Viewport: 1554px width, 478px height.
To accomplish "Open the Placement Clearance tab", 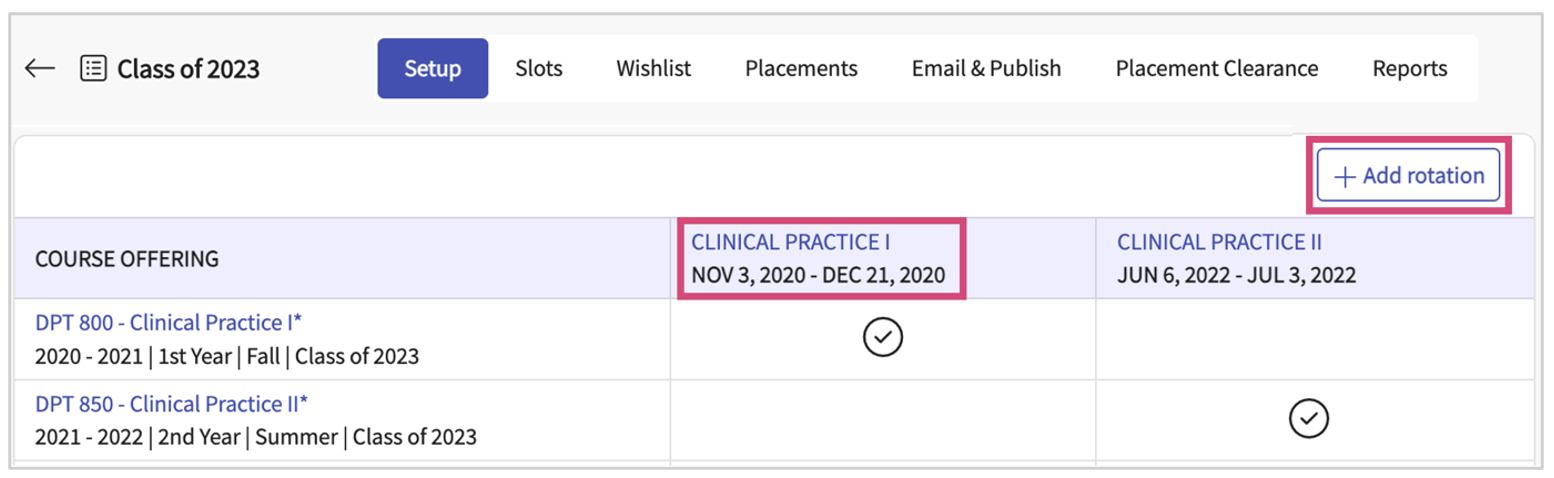I will point(1216,69).
